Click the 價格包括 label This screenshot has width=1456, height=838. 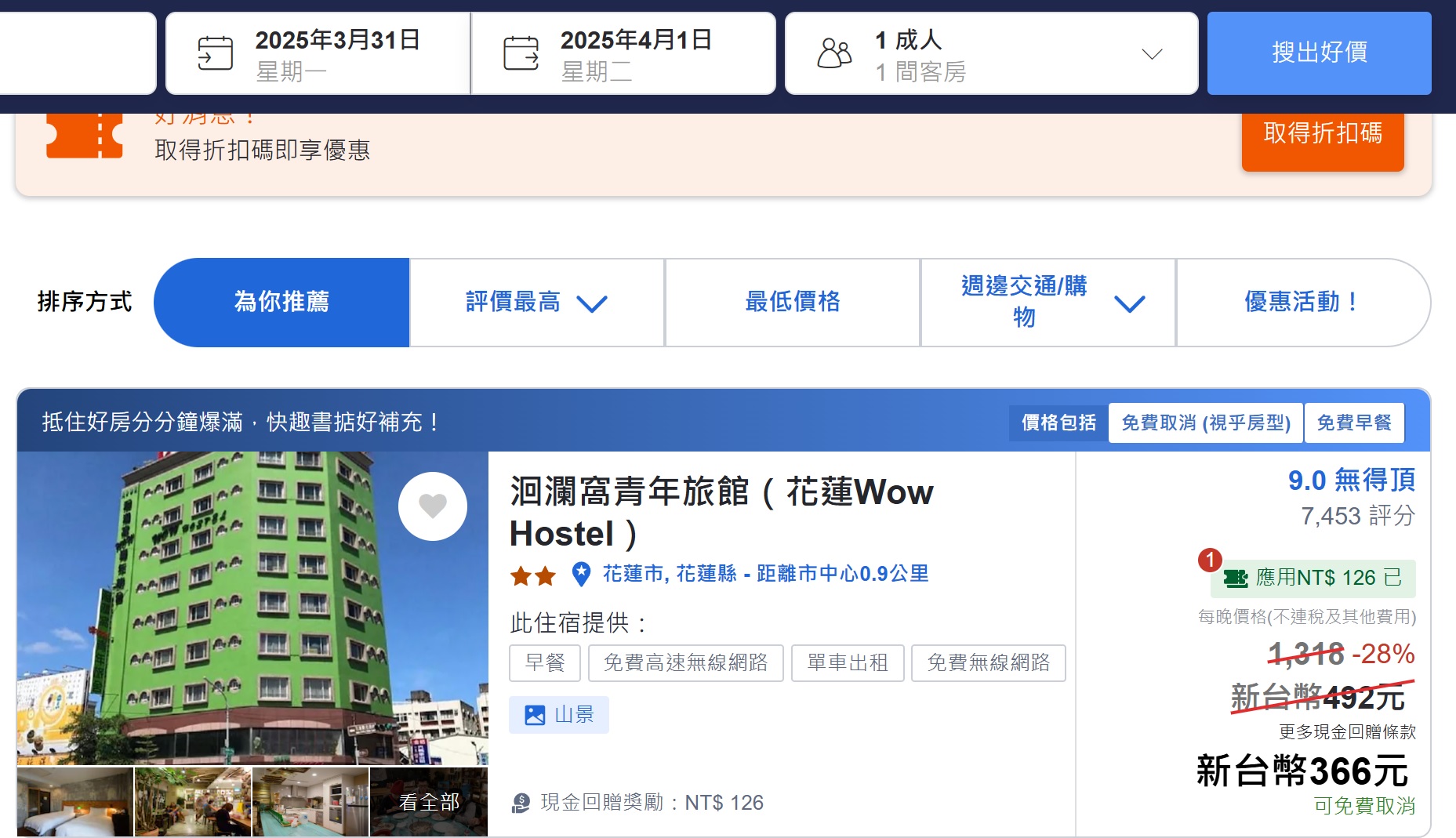tap(1058, 423)
